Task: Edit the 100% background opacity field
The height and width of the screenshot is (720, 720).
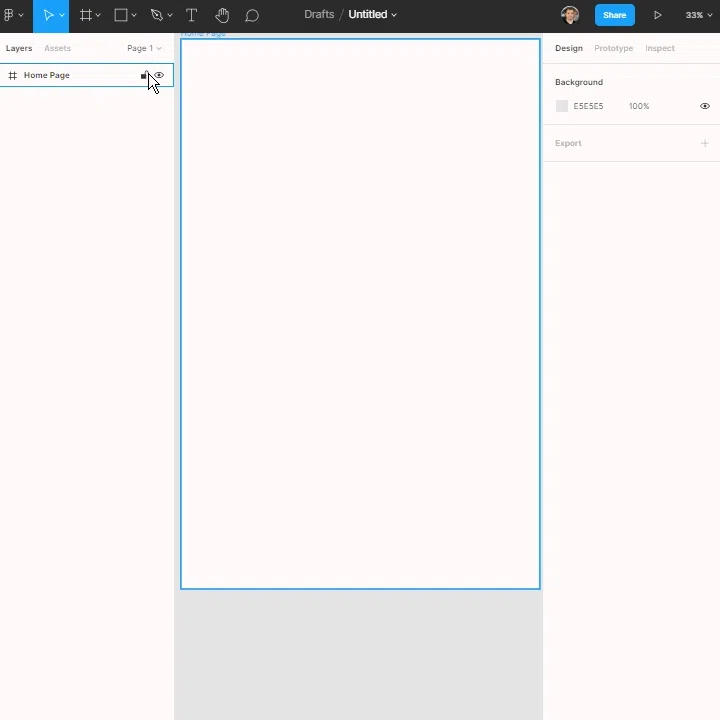Action: click(x=639, y=106)
